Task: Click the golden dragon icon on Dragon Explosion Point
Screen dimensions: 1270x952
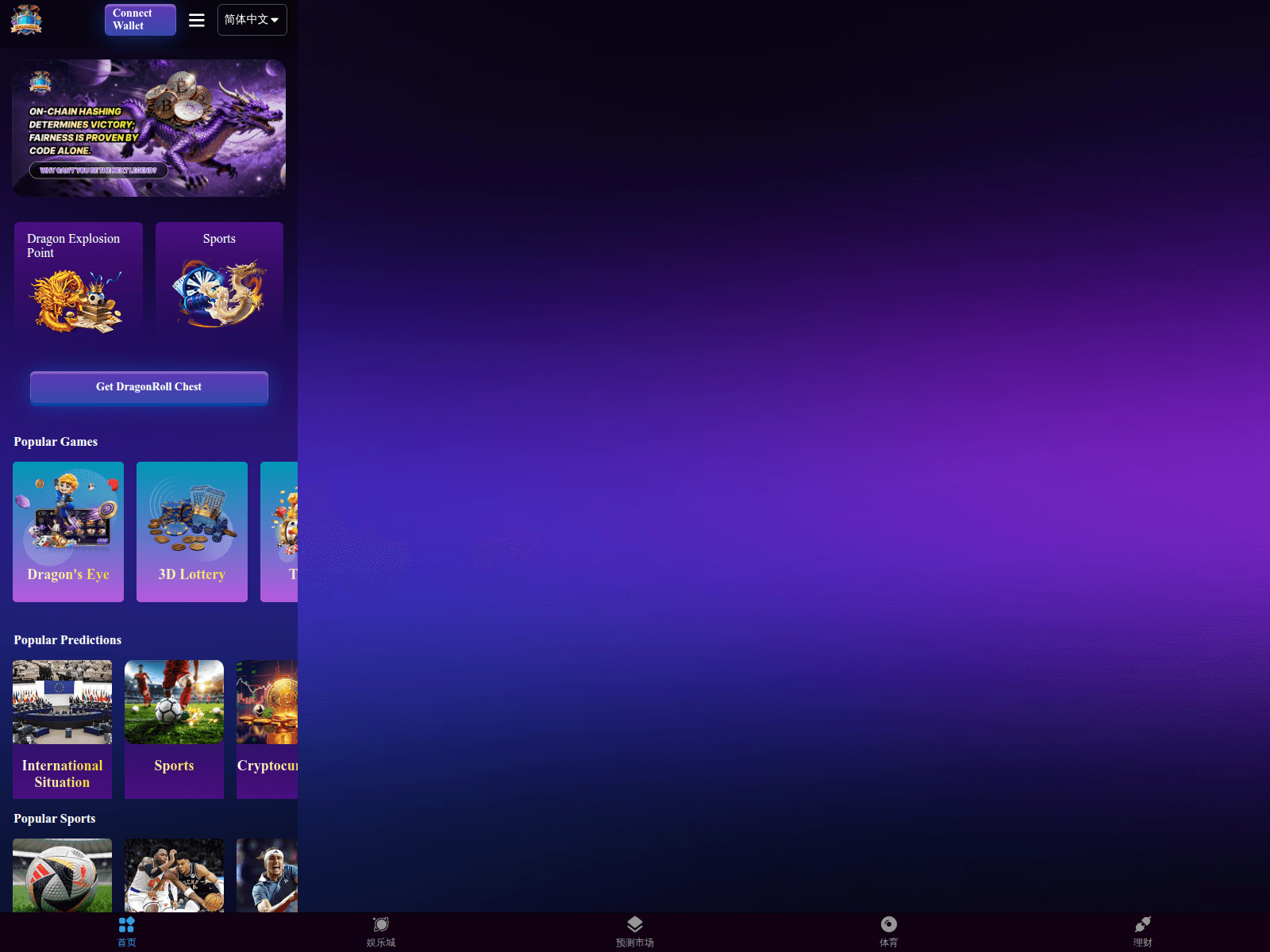Action: [x=76, y=301]
